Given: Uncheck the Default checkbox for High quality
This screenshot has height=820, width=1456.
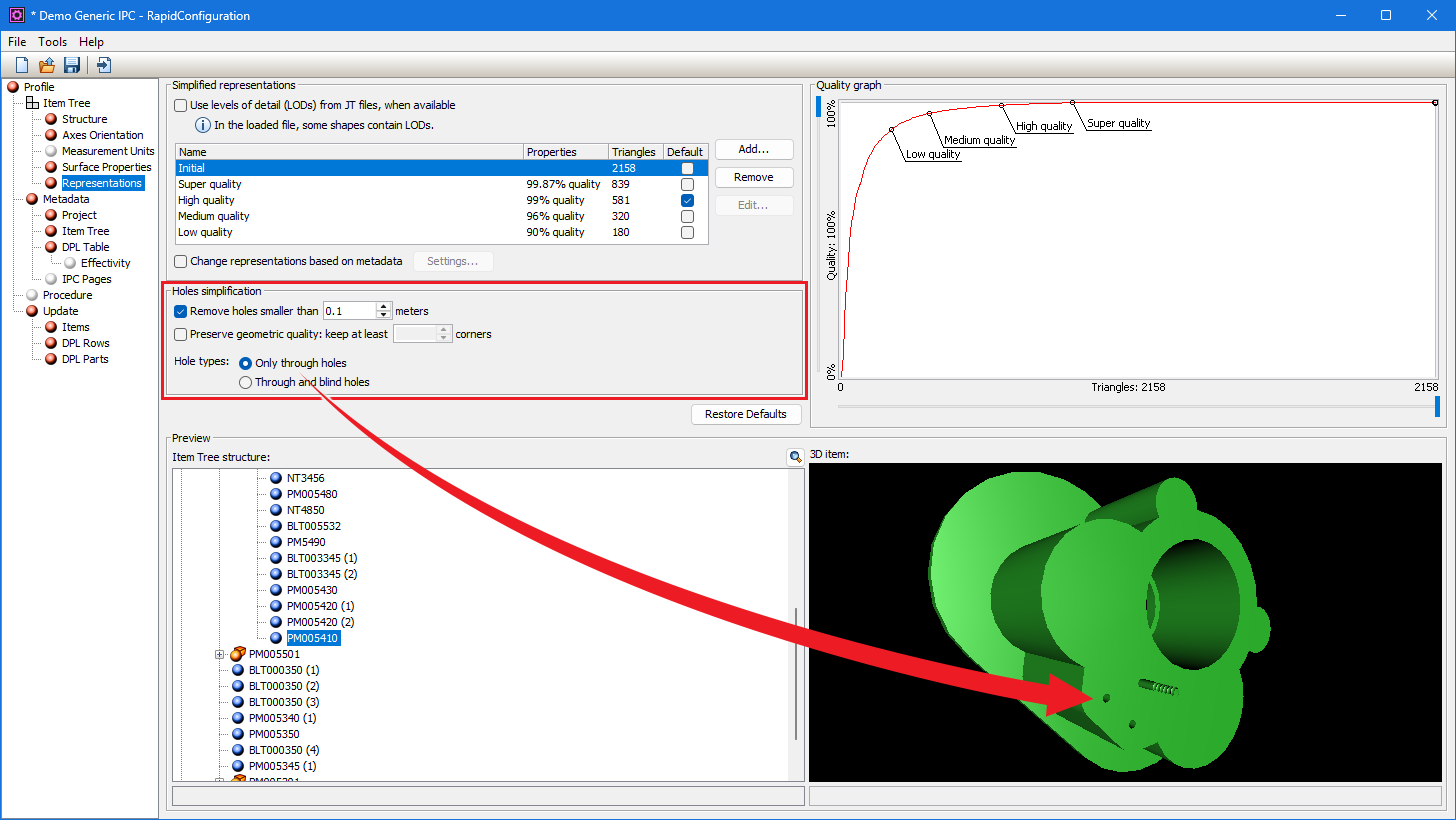Looking at the screenshot, I should [686, 200].
